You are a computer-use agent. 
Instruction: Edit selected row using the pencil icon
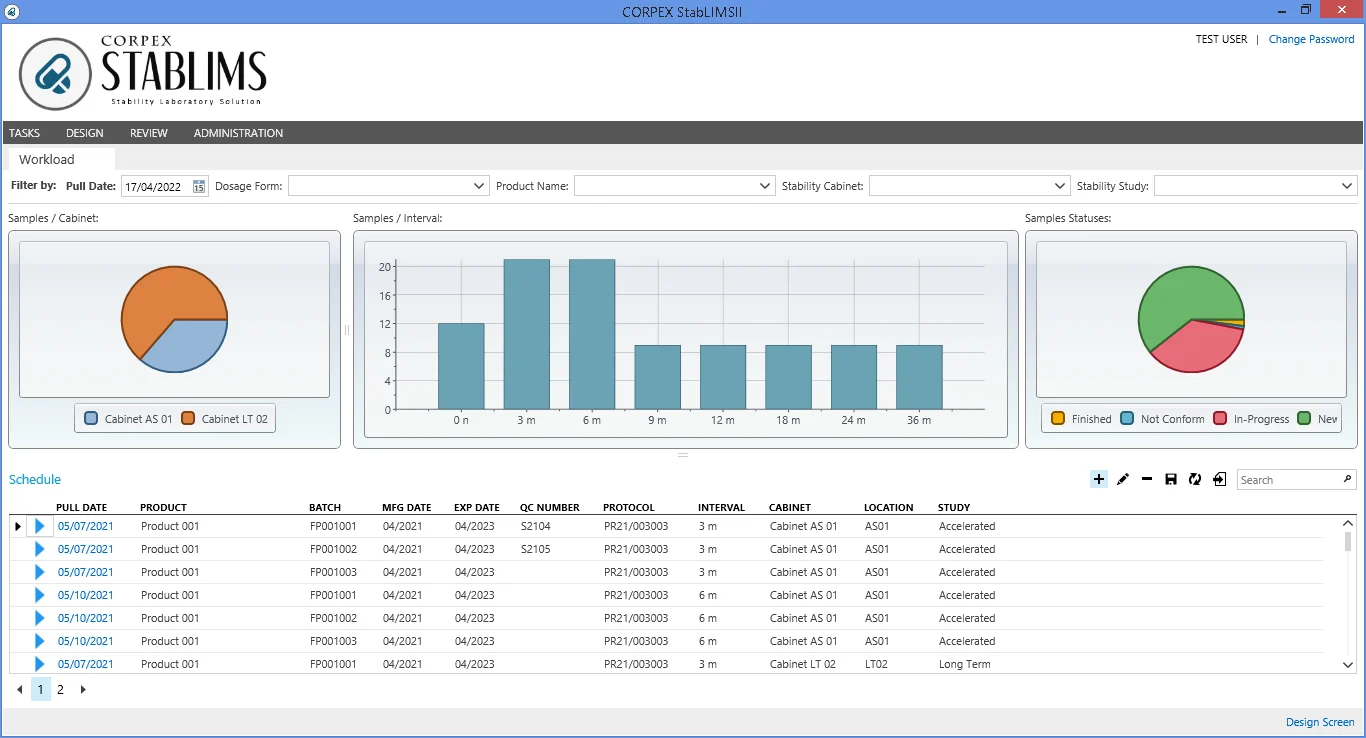coord(1123,479)
